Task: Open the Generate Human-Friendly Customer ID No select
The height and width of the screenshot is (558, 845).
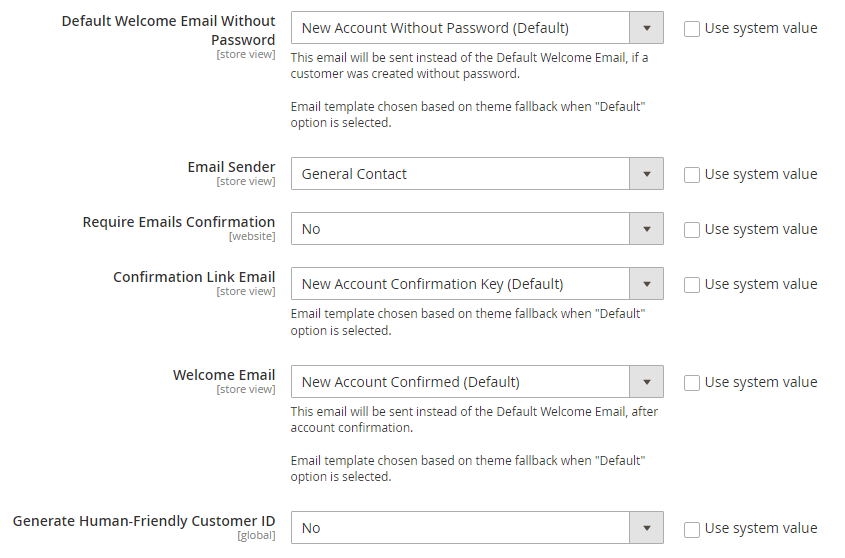Action: pyautogui.click(x=460, y=528)
